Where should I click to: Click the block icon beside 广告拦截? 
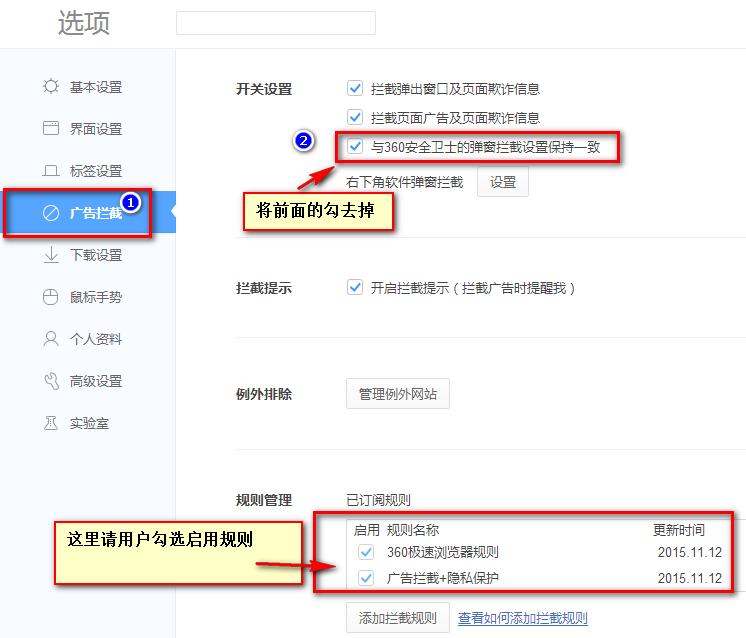click(51, 213)
